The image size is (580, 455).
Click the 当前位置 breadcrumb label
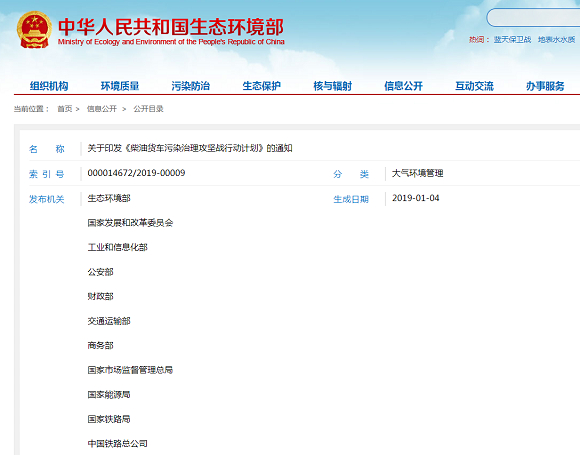tap(31, 109)
